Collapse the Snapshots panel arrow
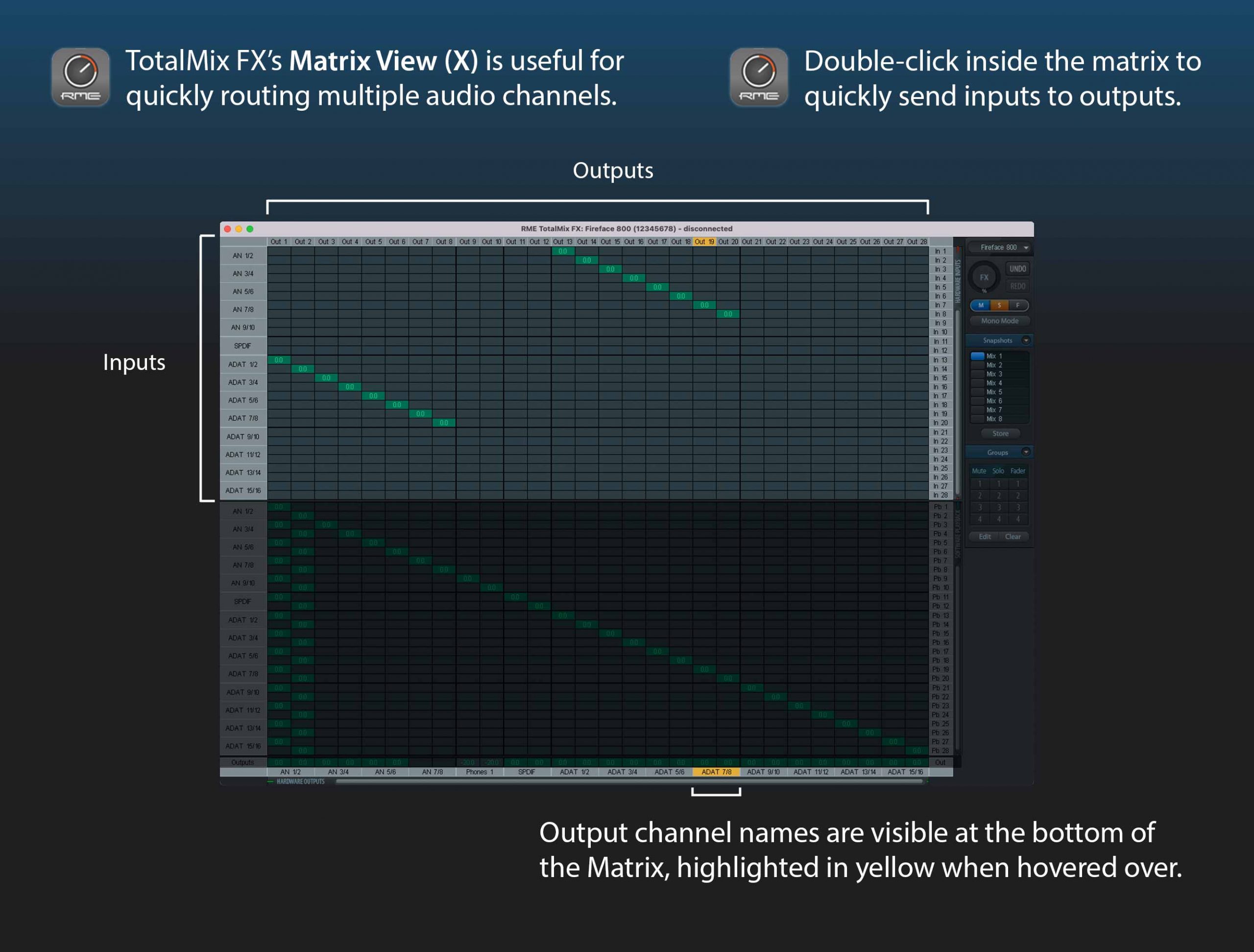Image resolution: width=1254 pixels, height=952 pixels. pyautogui.click(x=1026, y=340)
